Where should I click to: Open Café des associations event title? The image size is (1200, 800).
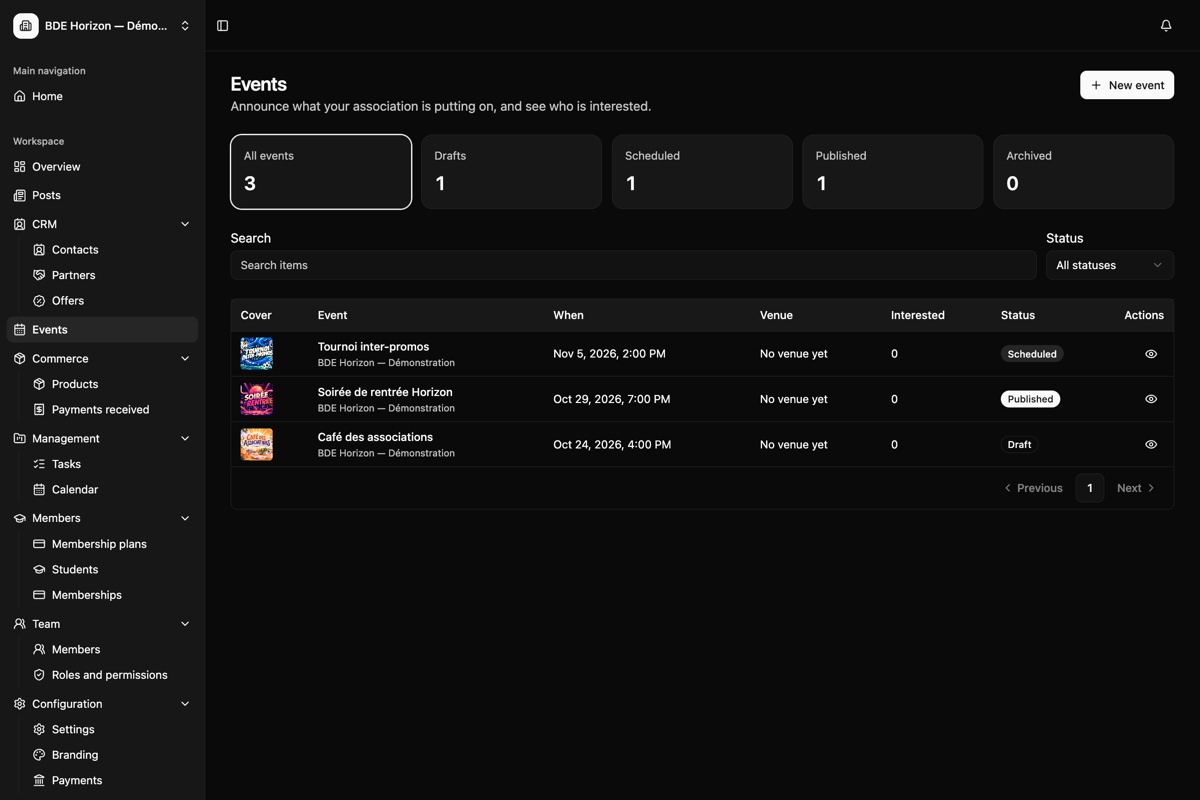point(375,437)
